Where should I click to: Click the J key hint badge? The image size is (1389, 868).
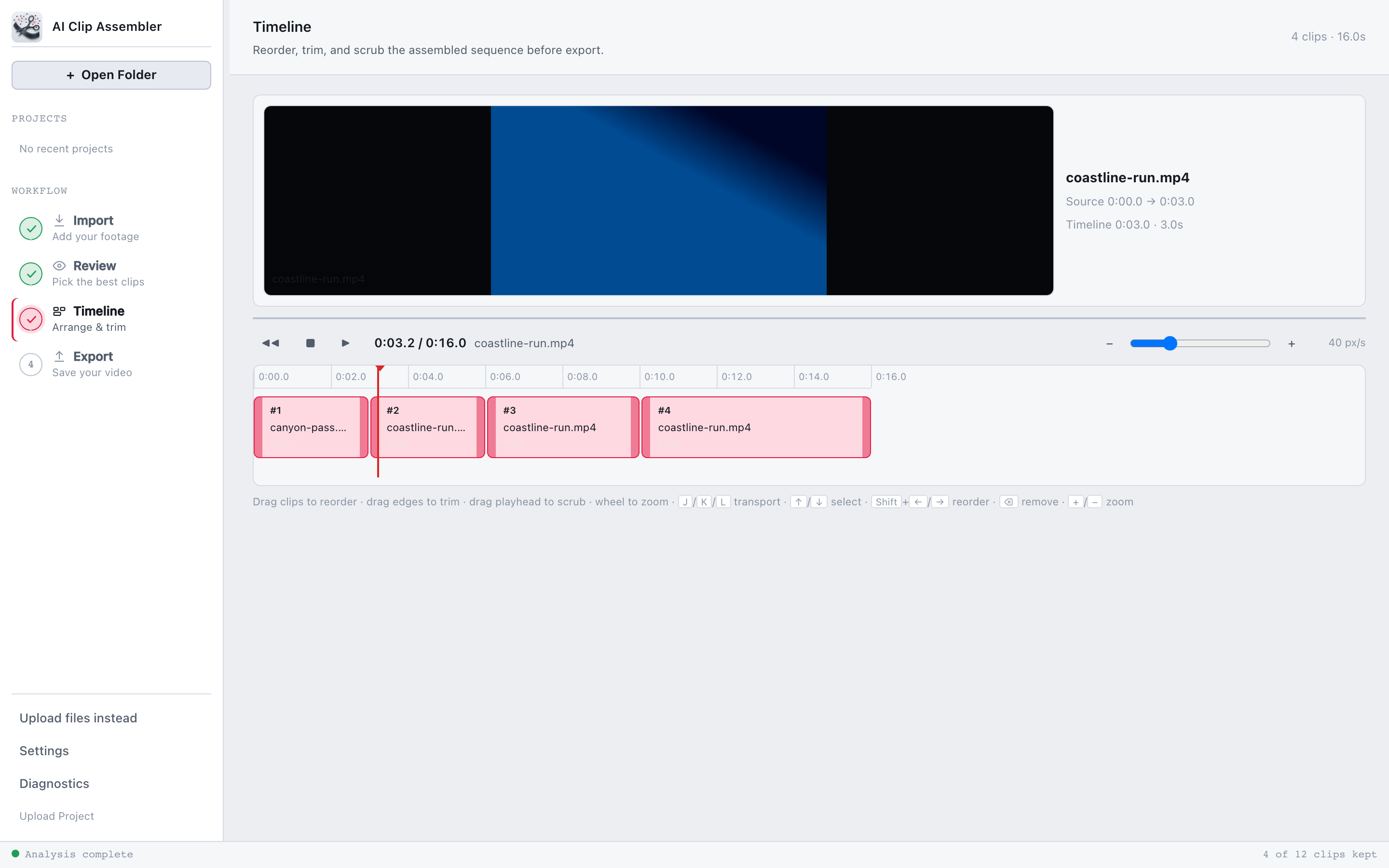coord(685,502)
